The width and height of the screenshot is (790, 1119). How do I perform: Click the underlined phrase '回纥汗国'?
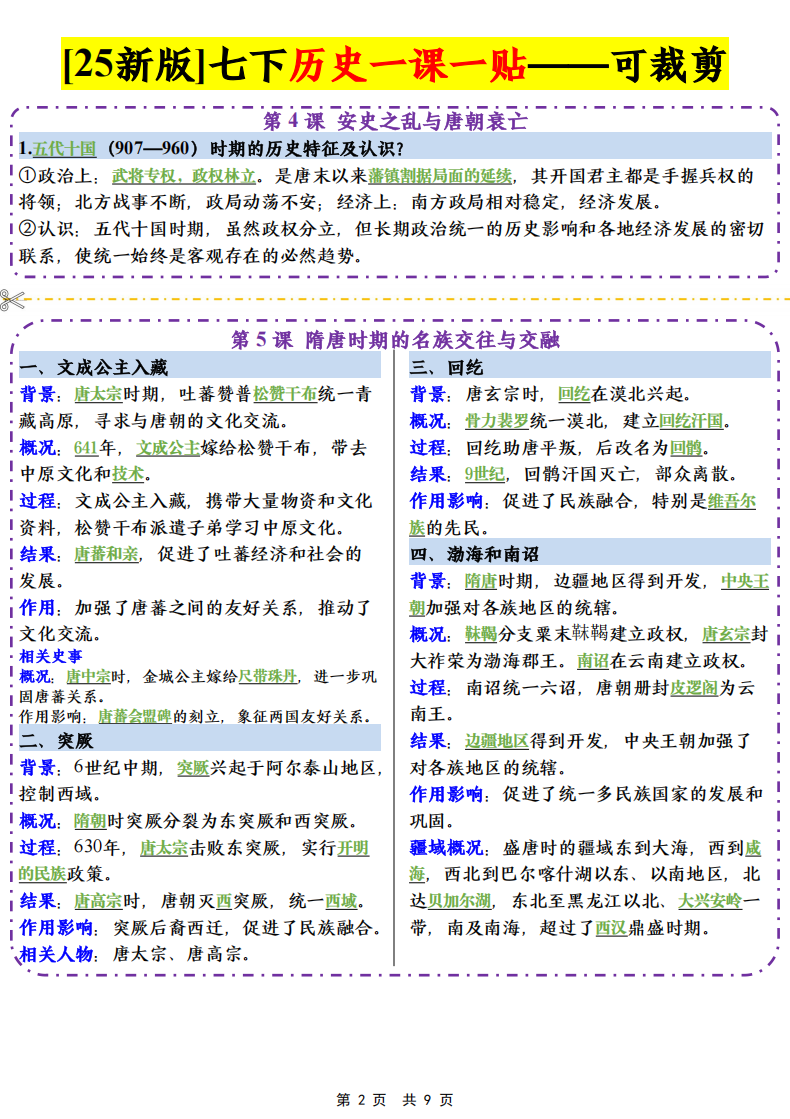pyautogui.click(x=692, y=421)
